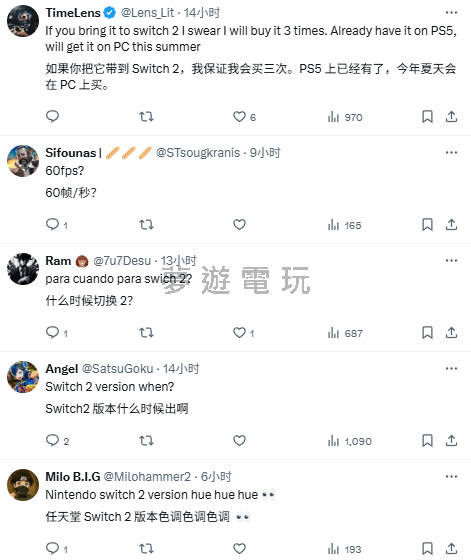Viewport: 471px width, 560px height.
Task: View analytics showing 1,090 views on Angel's tweet
Action: tap(350, 441)
